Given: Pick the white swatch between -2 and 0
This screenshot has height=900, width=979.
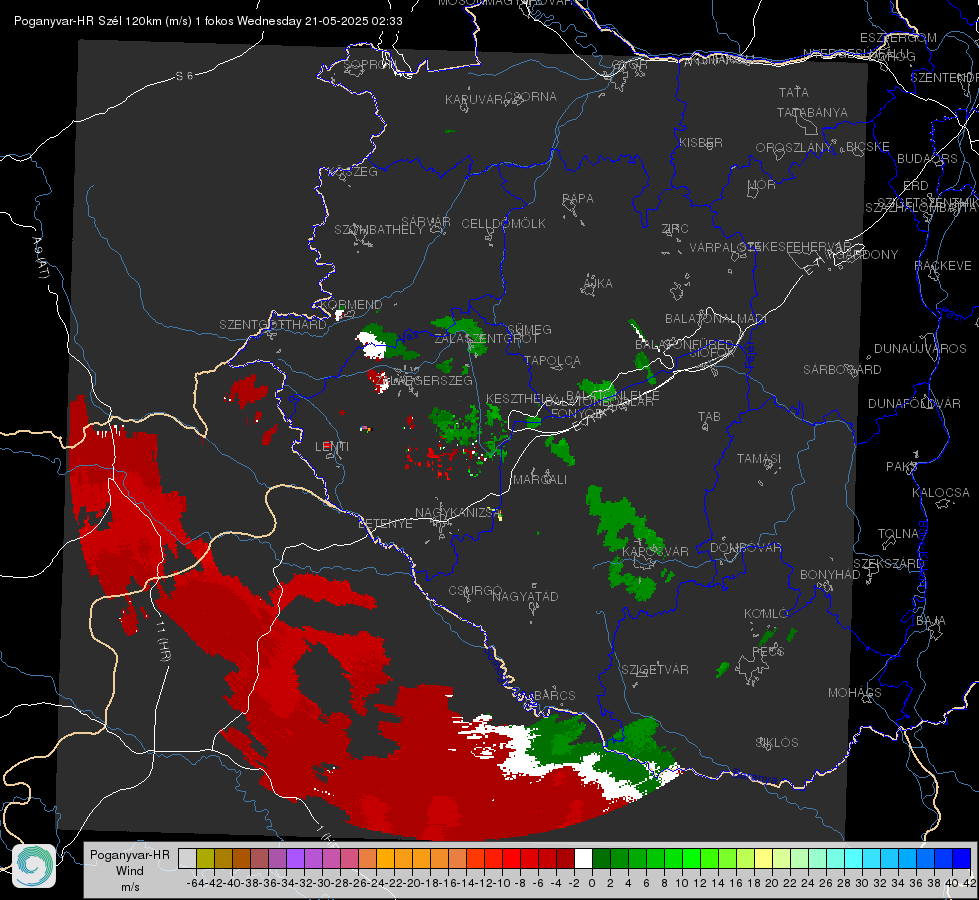Looking at the screenshot, I should click(x=583, y=859).
